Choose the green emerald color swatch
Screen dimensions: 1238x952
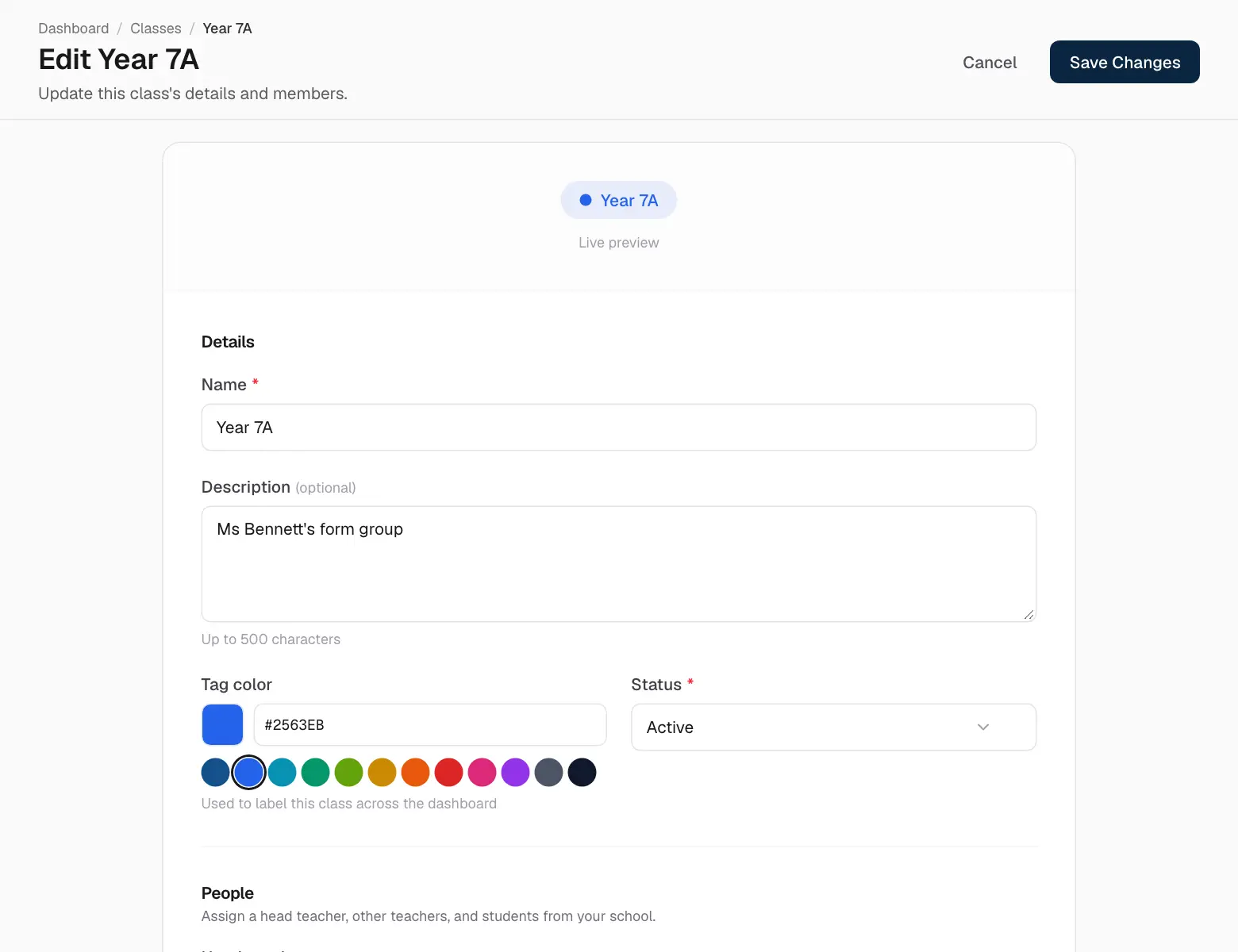coord(315,772)
